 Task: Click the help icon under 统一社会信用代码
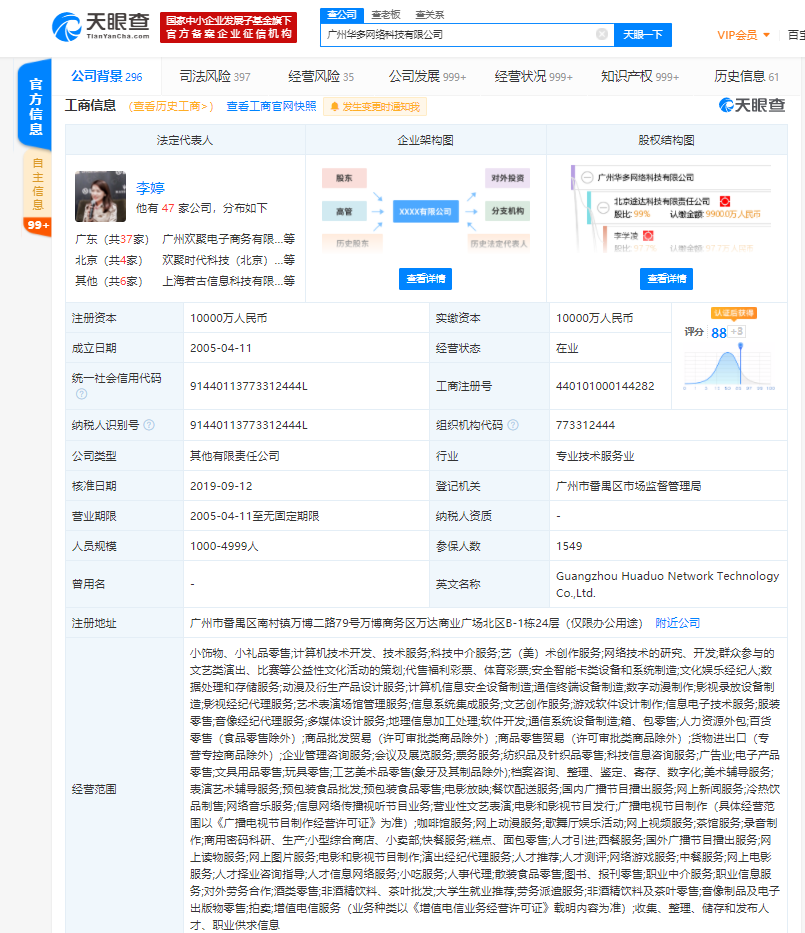click(x=82, y=394)
